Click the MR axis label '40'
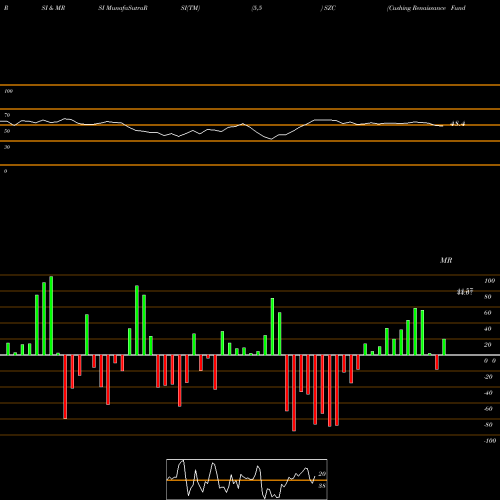This screenshot has height=500, width=500. click(x=488, y=329)
